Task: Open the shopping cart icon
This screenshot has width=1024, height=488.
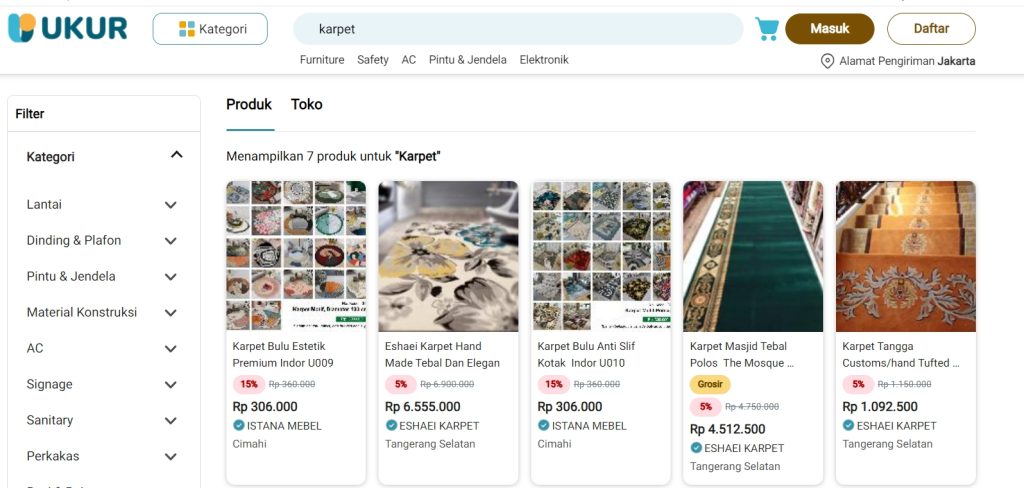Action: coord(767,29)
